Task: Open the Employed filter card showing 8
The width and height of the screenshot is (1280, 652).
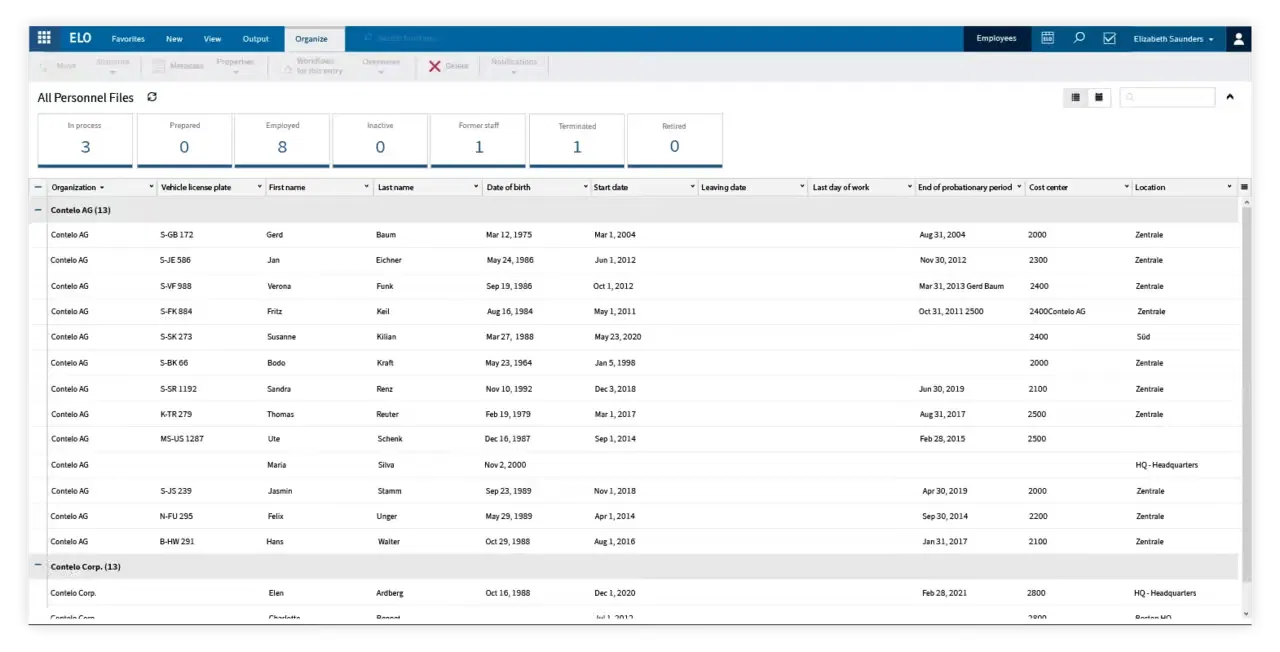Action: coord(282,140)
